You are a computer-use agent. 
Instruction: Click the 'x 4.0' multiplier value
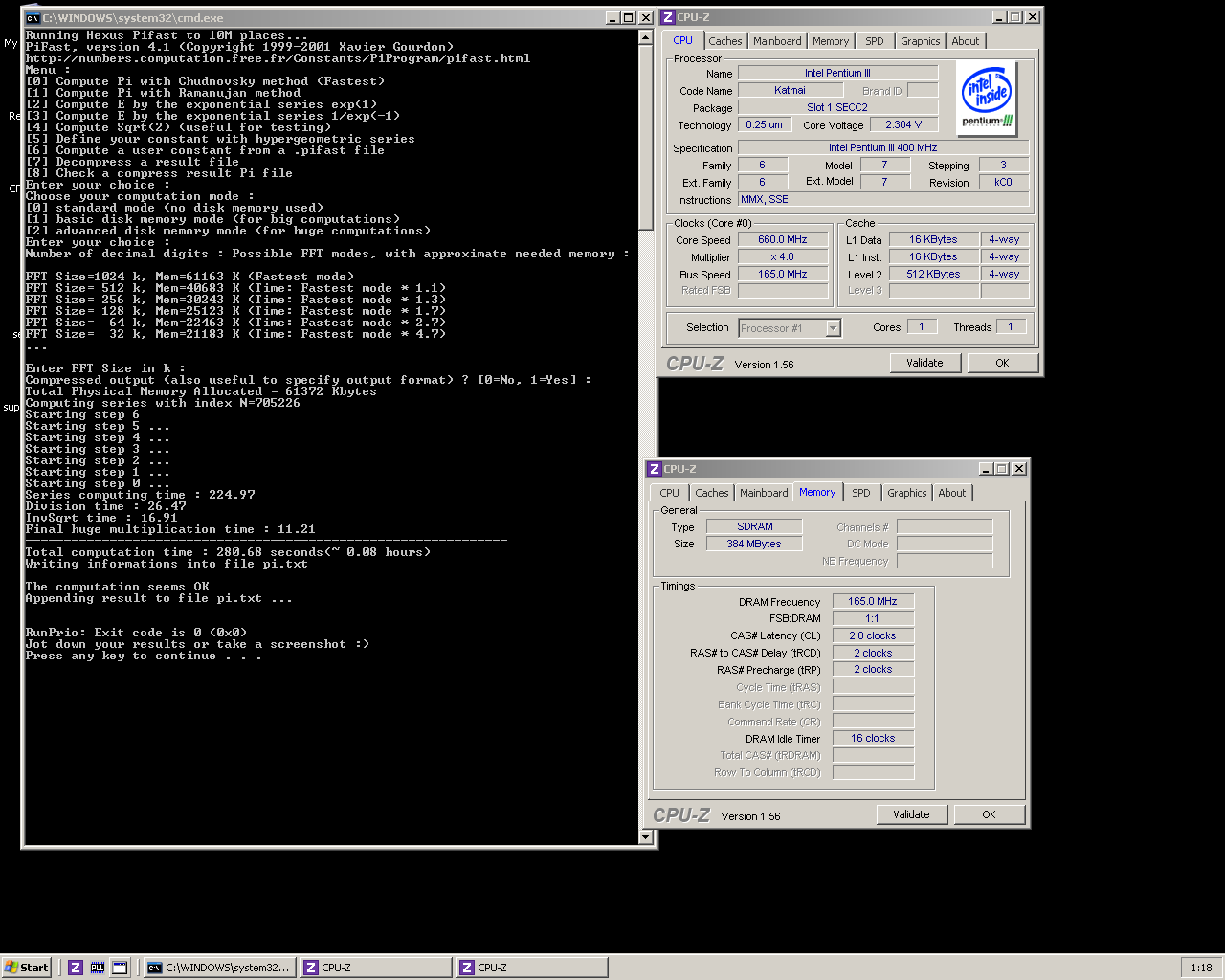(x=782, y=256)
